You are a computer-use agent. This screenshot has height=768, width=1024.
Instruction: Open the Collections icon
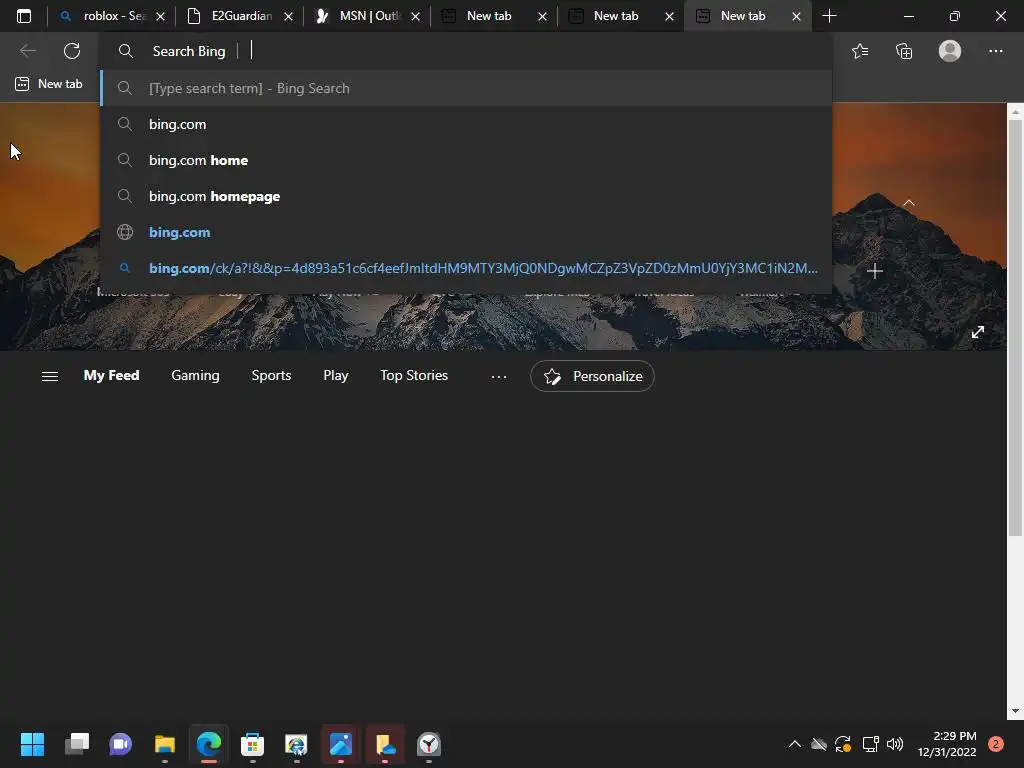(904, 51)
